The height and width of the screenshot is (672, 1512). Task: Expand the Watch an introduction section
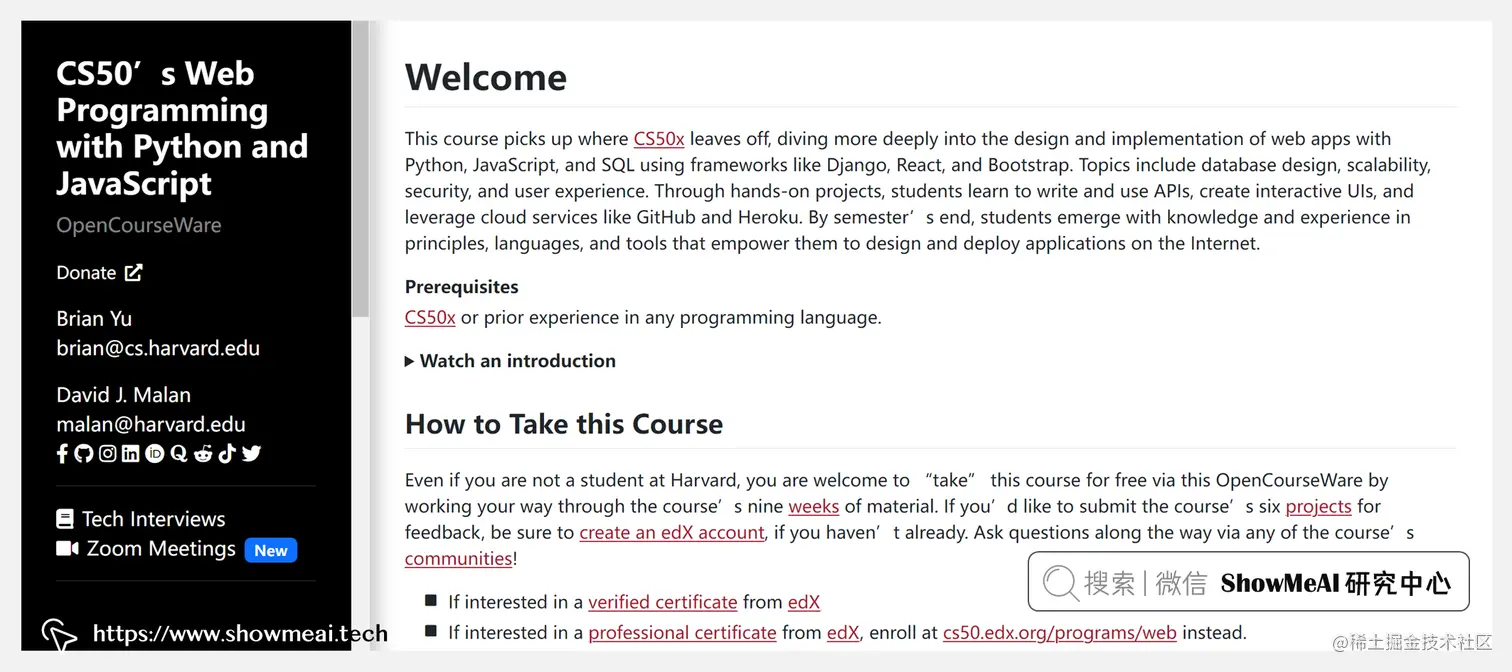[x=516, y=361]
